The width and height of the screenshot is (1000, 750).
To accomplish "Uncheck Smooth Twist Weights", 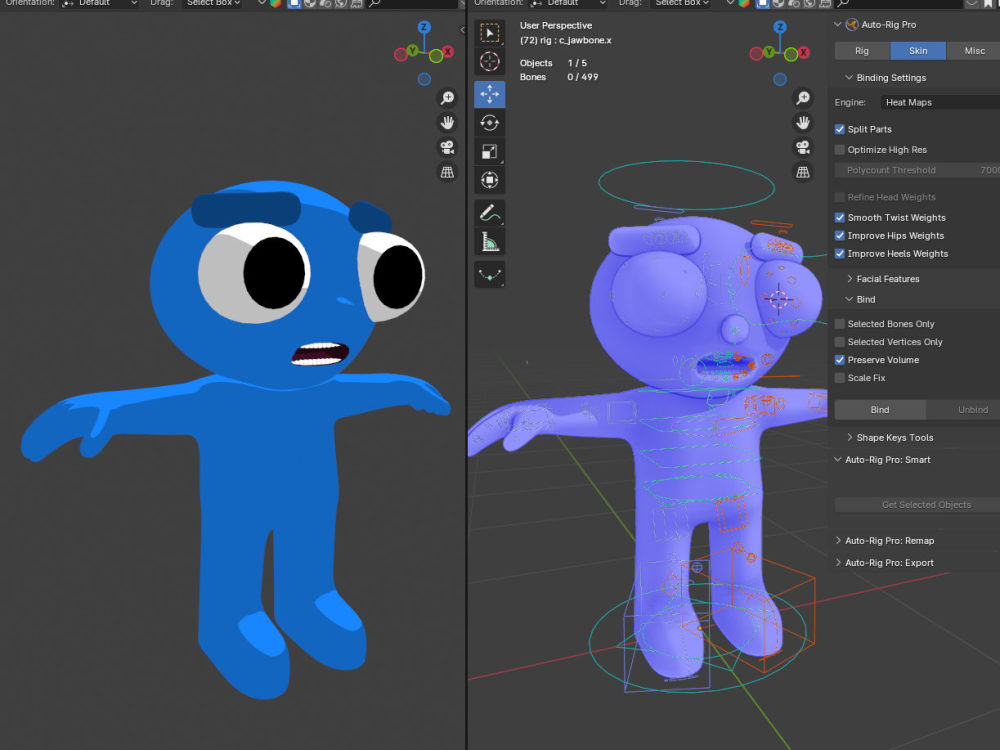I will coord(840,217).
